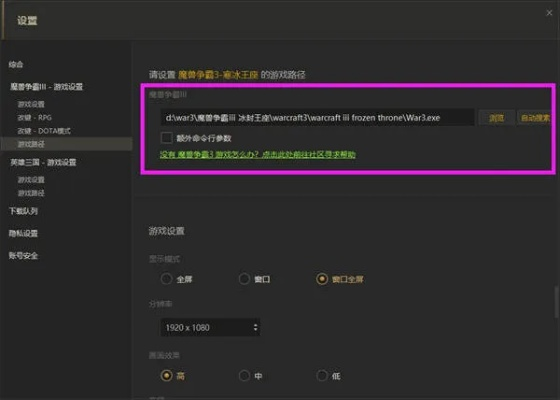This screenshot has height=400, width=560.
Task: Select 窗口全屏 display mode
Action: [322, 279]
